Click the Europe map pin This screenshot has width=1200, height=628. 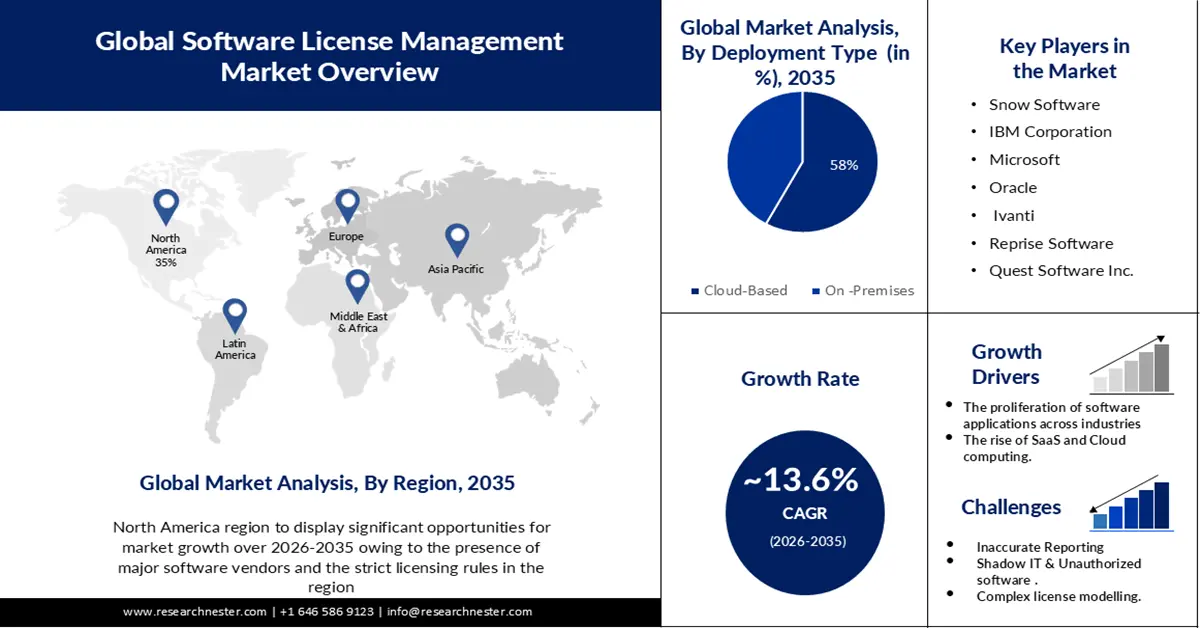[347, 206]
